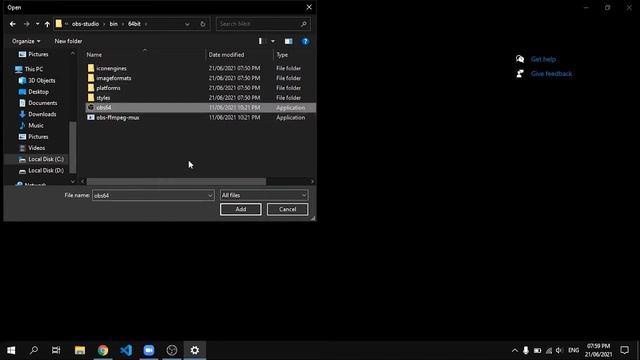Expand the File name dropdown arrow
The image size is (640, 360).
[x=210, y=196]
